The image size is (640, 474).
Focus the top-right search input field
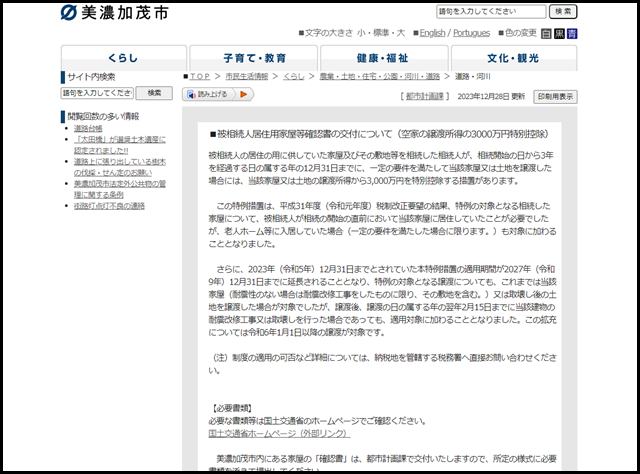[x=490, y=11]
